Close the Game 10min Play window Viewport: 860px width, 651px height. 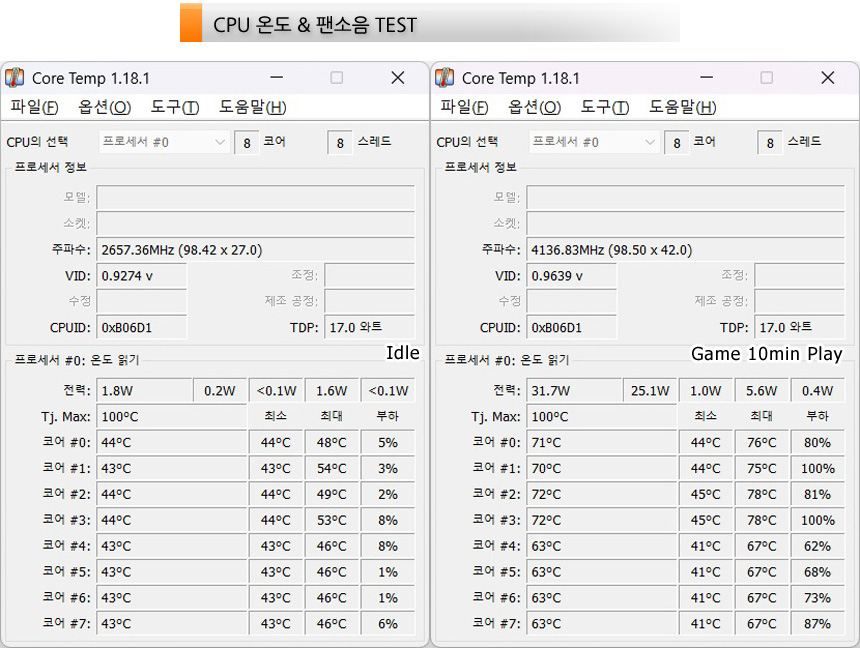(x=828, y=78)
